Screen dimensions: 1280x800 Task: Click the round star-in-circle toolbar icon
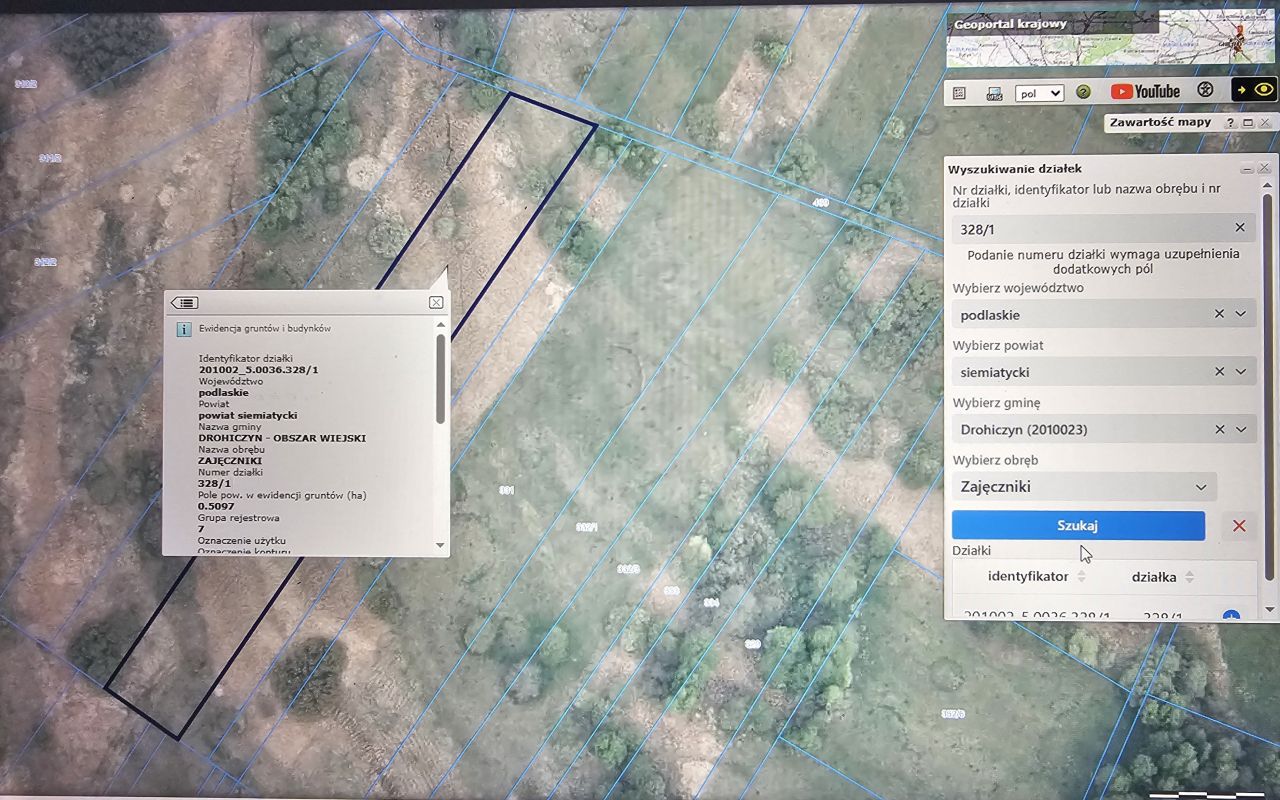point(1205,90)
